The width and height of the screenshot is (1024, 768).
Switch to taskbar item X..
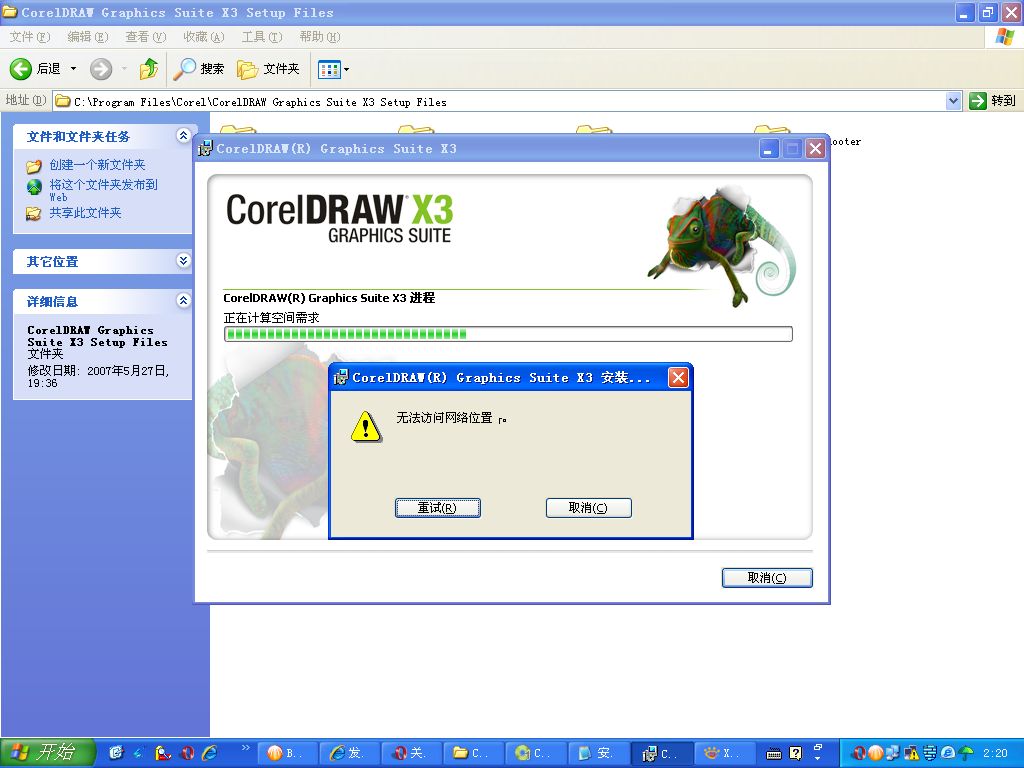point(725,753)
